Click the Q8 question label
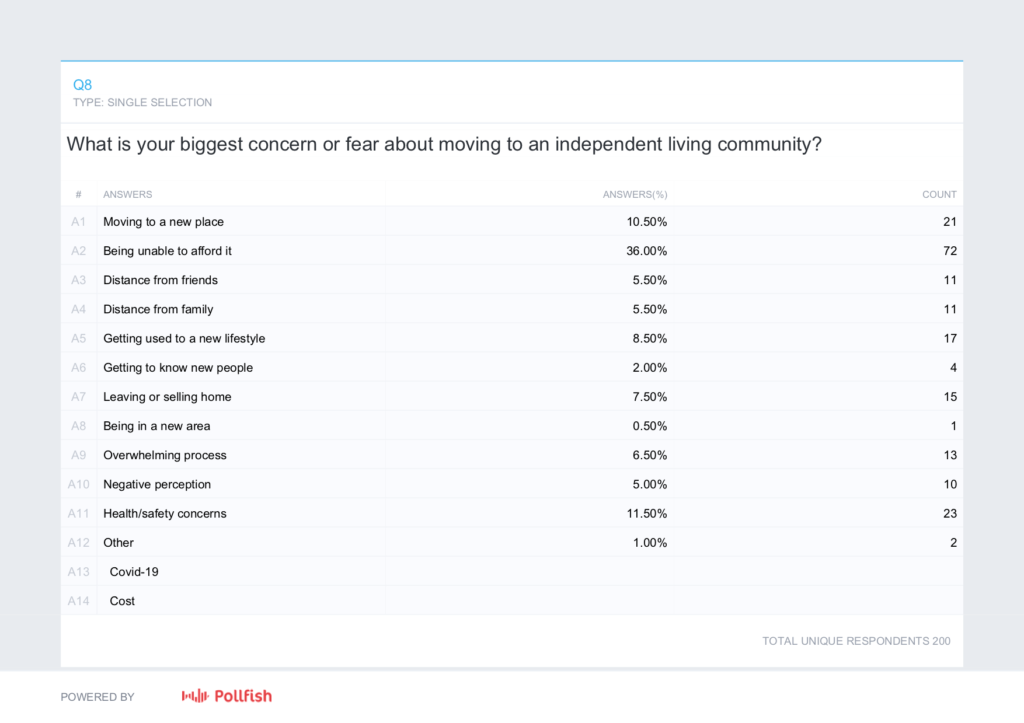This screenshot has width=1024, height=723. (83, 85)
